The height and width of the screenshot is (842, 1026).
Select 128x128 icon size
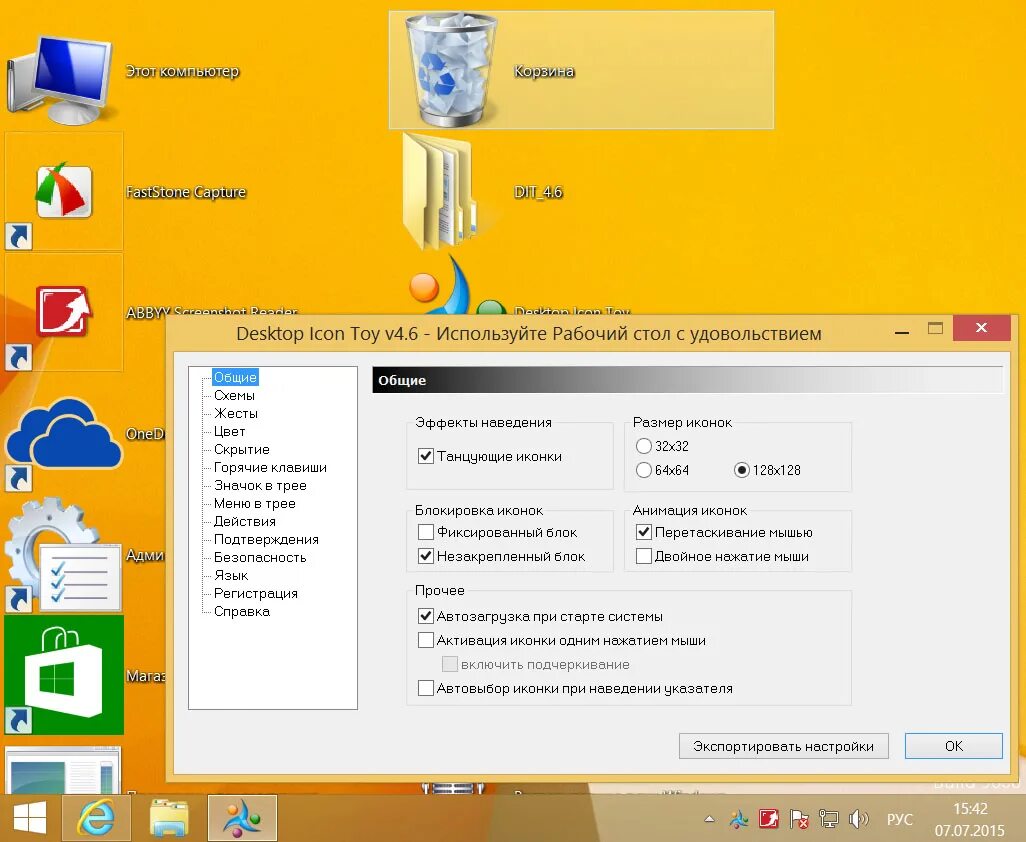[x=741, y=470]
